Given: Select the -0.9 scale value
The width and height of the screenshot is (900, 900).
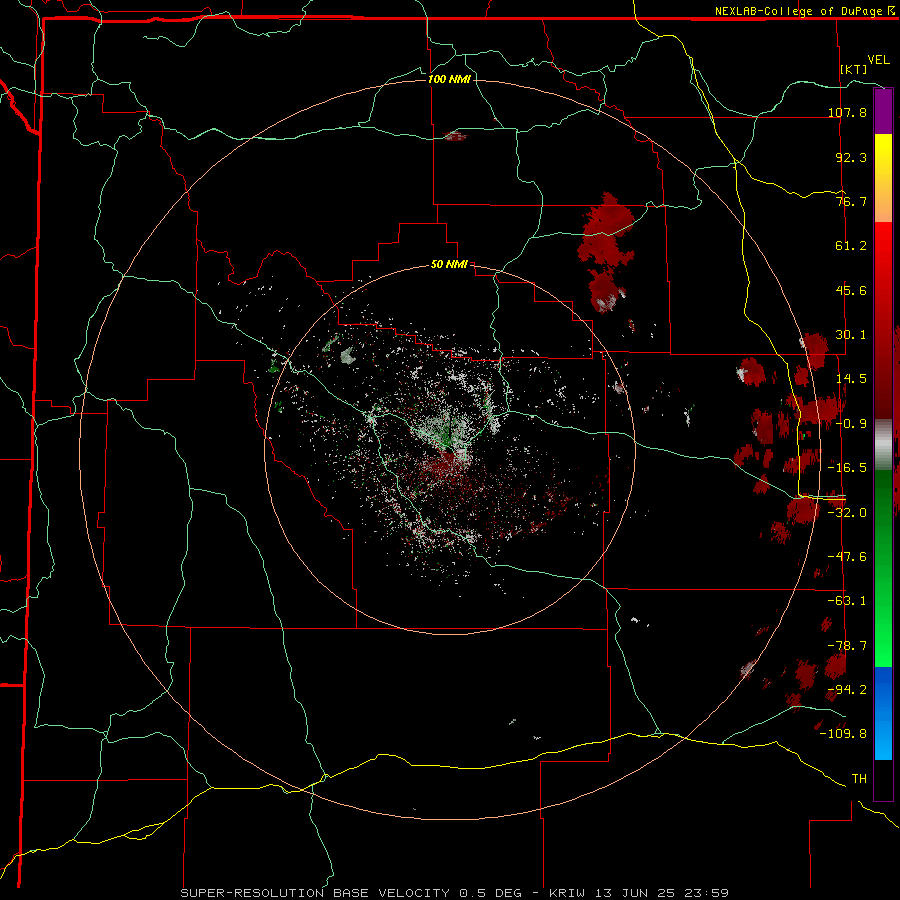Looking at the screenshot, I should 851,424.
